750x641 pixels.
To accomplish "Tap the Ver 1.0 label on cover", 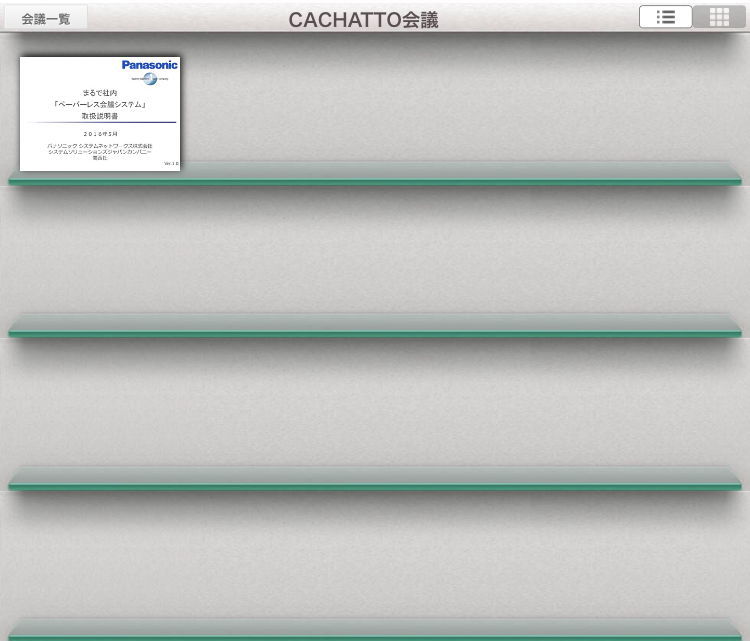I will (171, 163).
